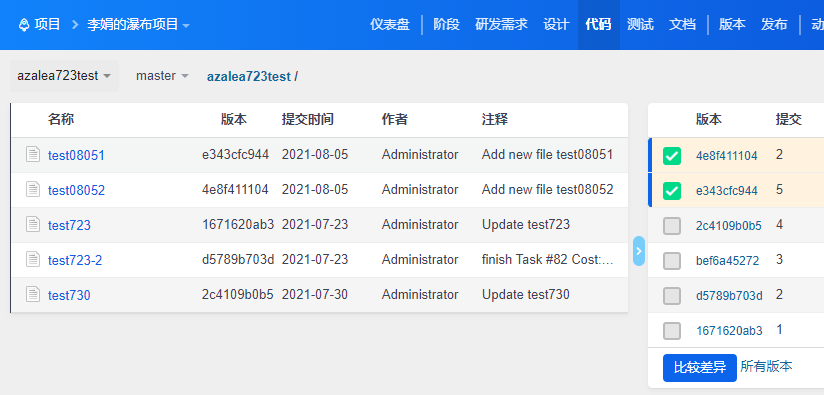824x395 pixels.
Task: Collapse side panel with blue arrow handle
Action: (638, 251)
